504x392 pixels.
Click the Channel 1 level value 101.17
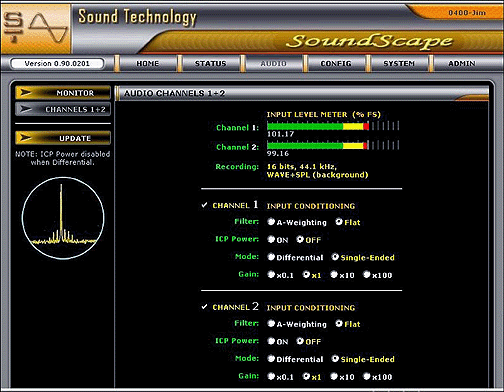pyautogui.click(x=280, y=134)
